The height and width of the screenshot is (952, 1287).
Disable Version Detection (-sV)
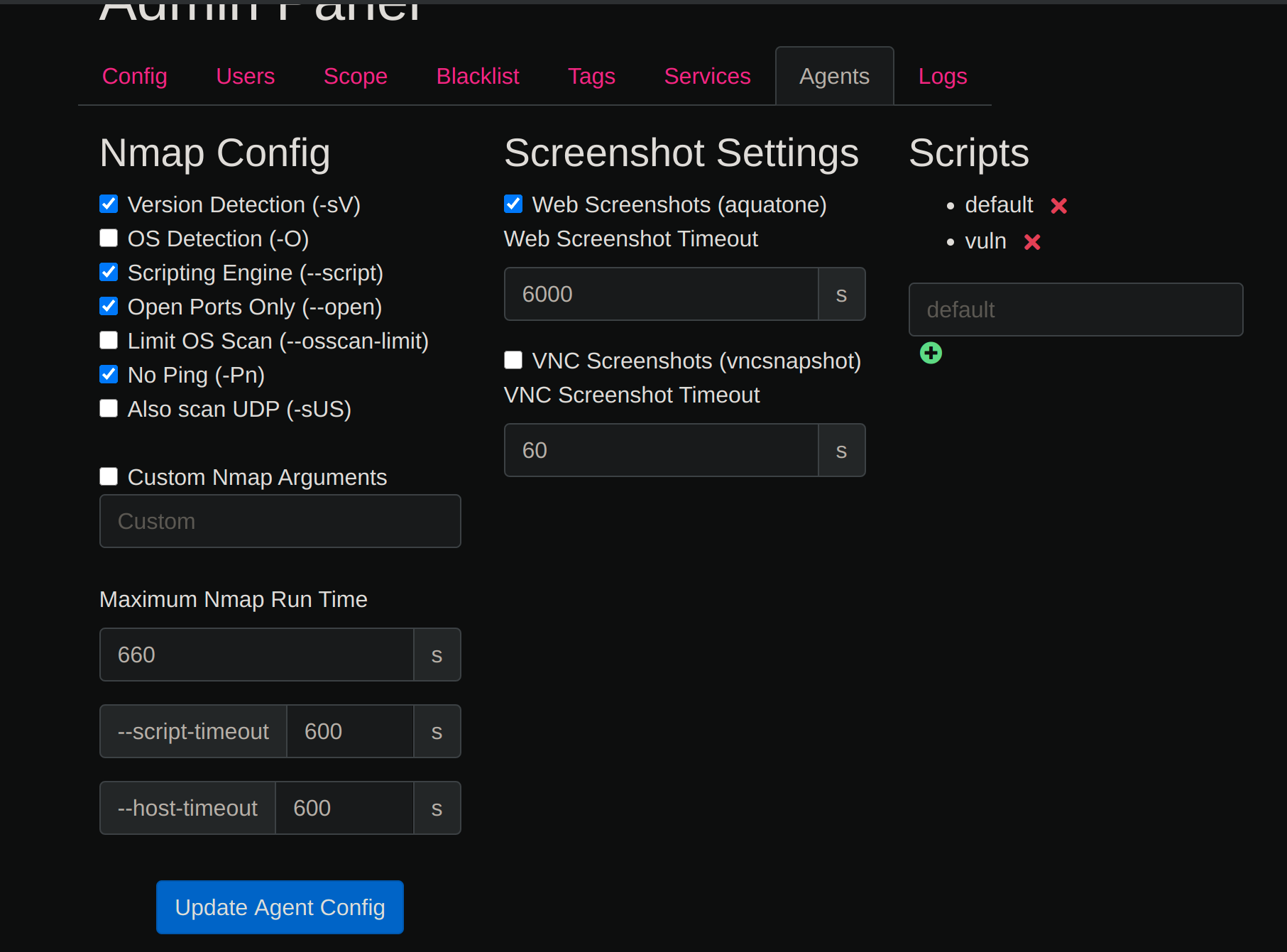pyautogui.click(x=108, y=204)
